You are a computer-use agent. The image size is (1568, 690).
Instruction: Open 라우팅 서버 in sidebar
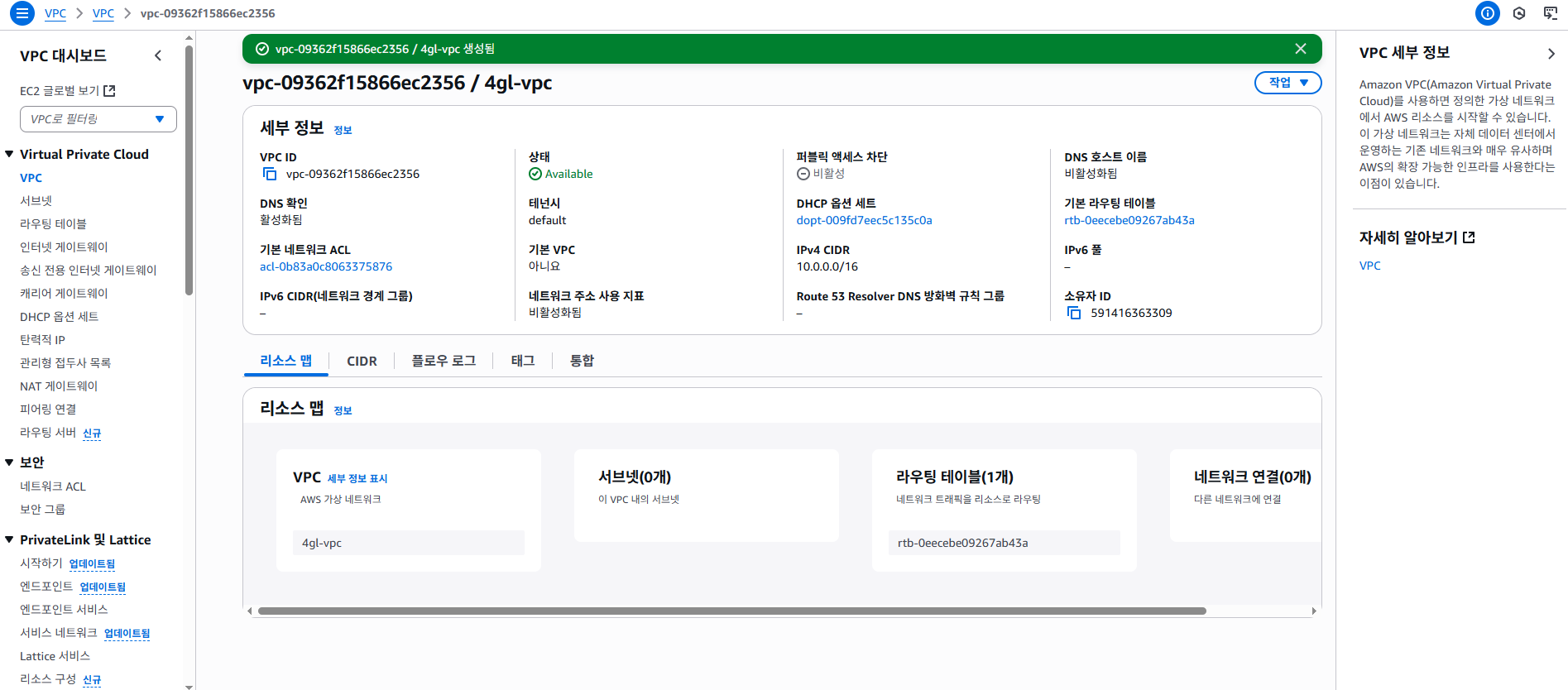coord(48,433)
